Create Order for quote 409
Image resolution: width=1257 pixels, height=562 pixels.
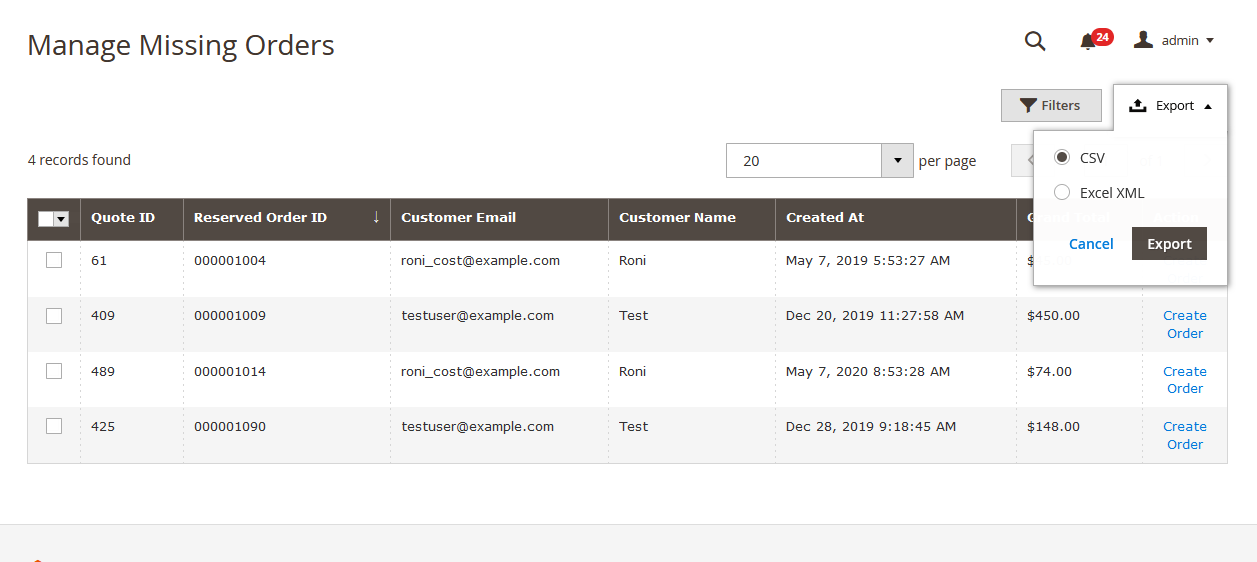pyautogui.click(x=1184, y=324)
